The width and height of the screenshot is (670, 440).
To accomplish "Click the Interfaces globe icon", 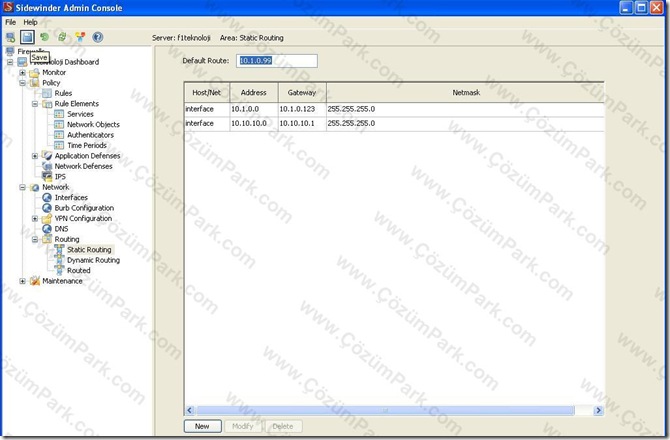I will click(x=47, y=197).
